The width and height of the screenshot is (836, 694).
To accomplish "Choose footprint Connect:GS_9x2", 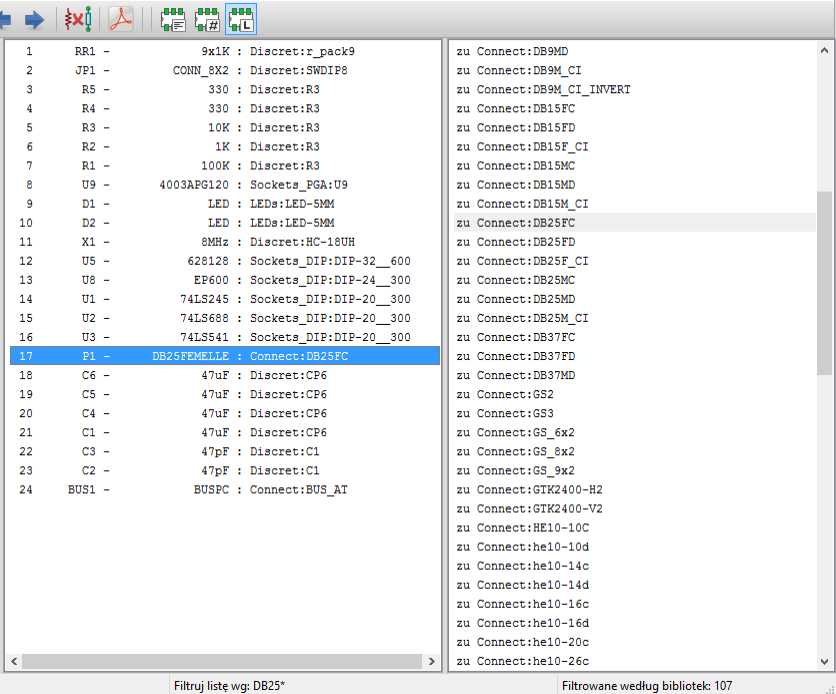I will click(x=634, y=471).
